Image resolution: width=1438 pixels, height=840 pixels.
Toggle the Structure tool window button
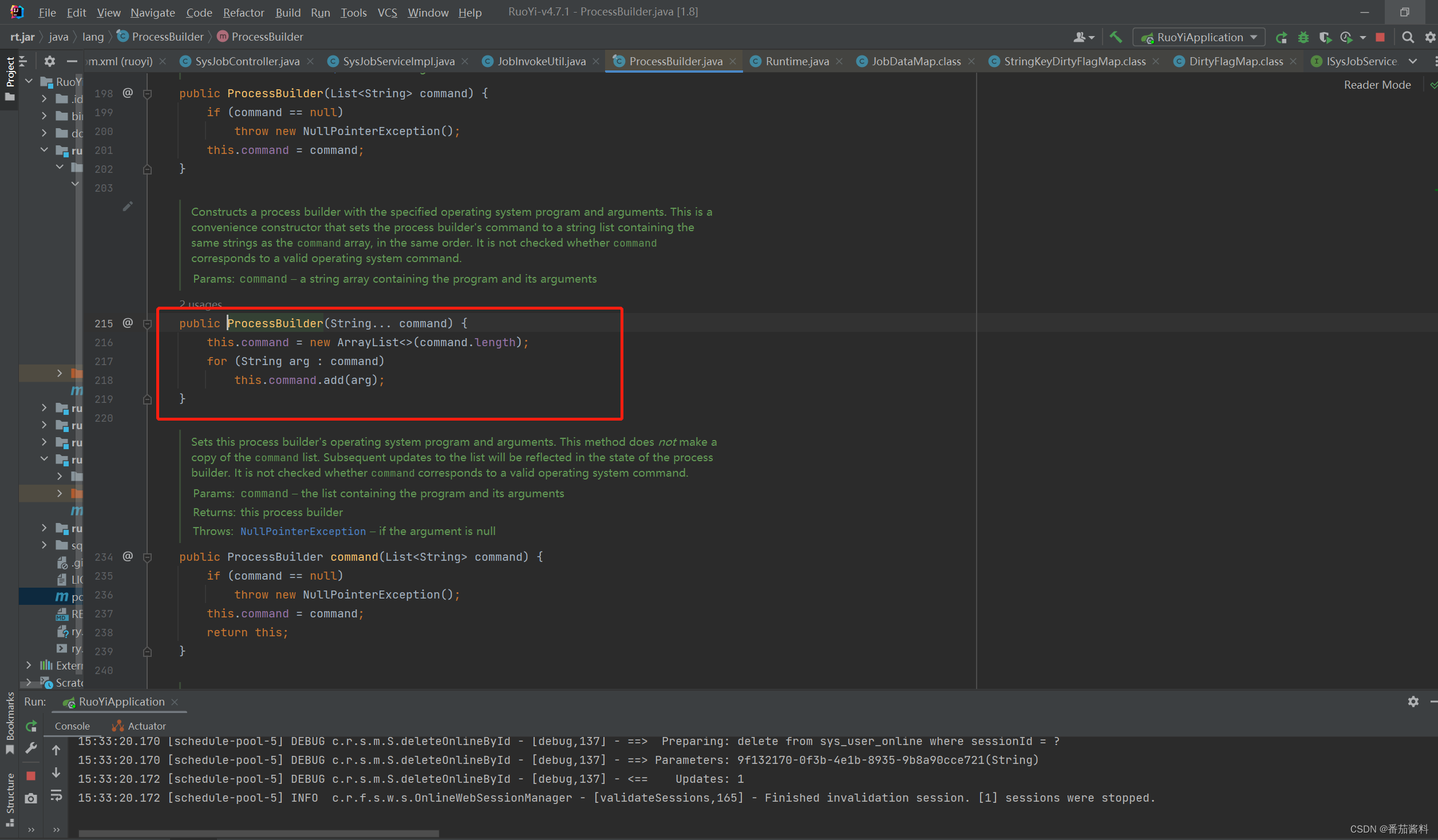[10, 799]
